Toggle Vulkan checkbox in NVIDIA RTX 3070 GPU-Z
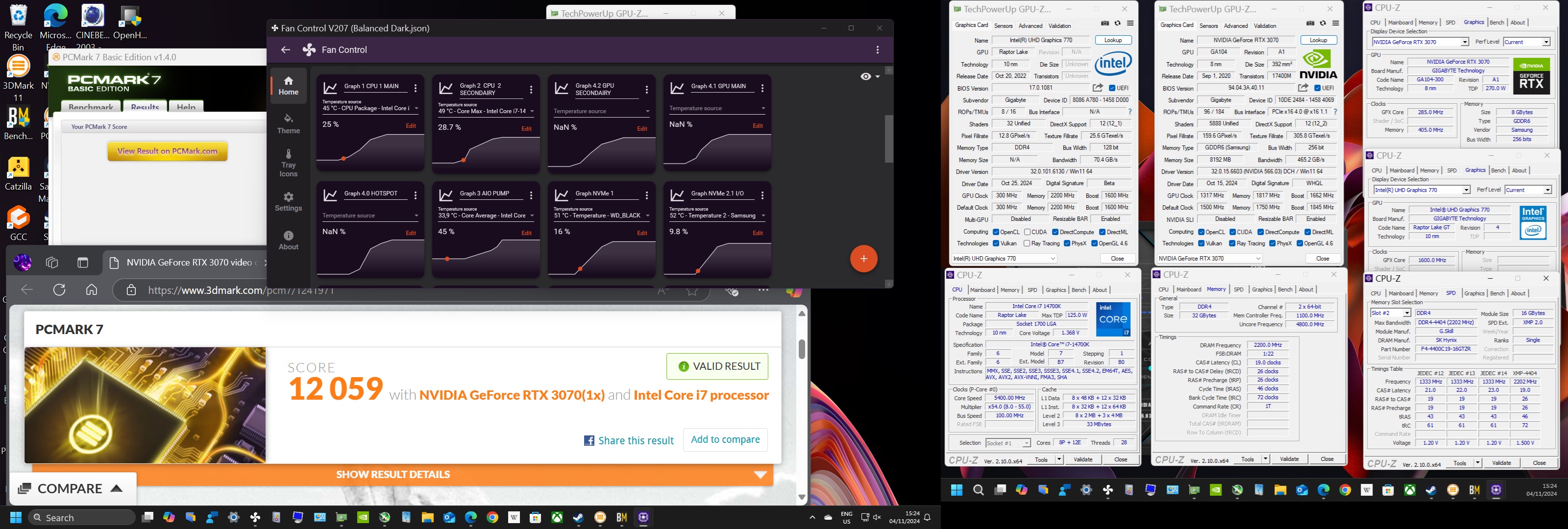Screen dimensions: 1568x529 point(1201,243)
